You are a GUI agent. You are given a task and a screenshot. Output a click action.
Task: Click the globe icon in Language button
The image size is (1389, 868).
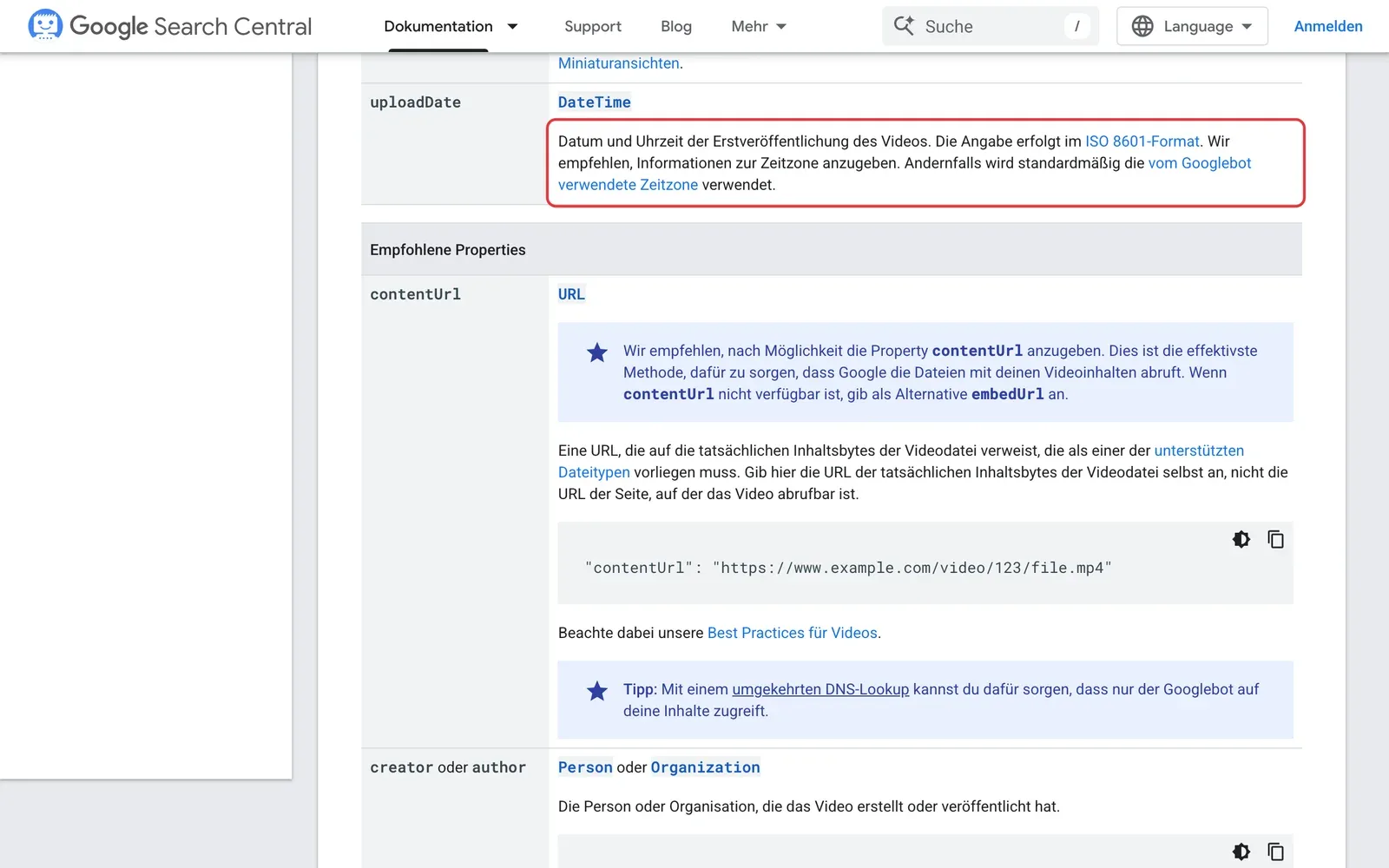coord(1142,26)
